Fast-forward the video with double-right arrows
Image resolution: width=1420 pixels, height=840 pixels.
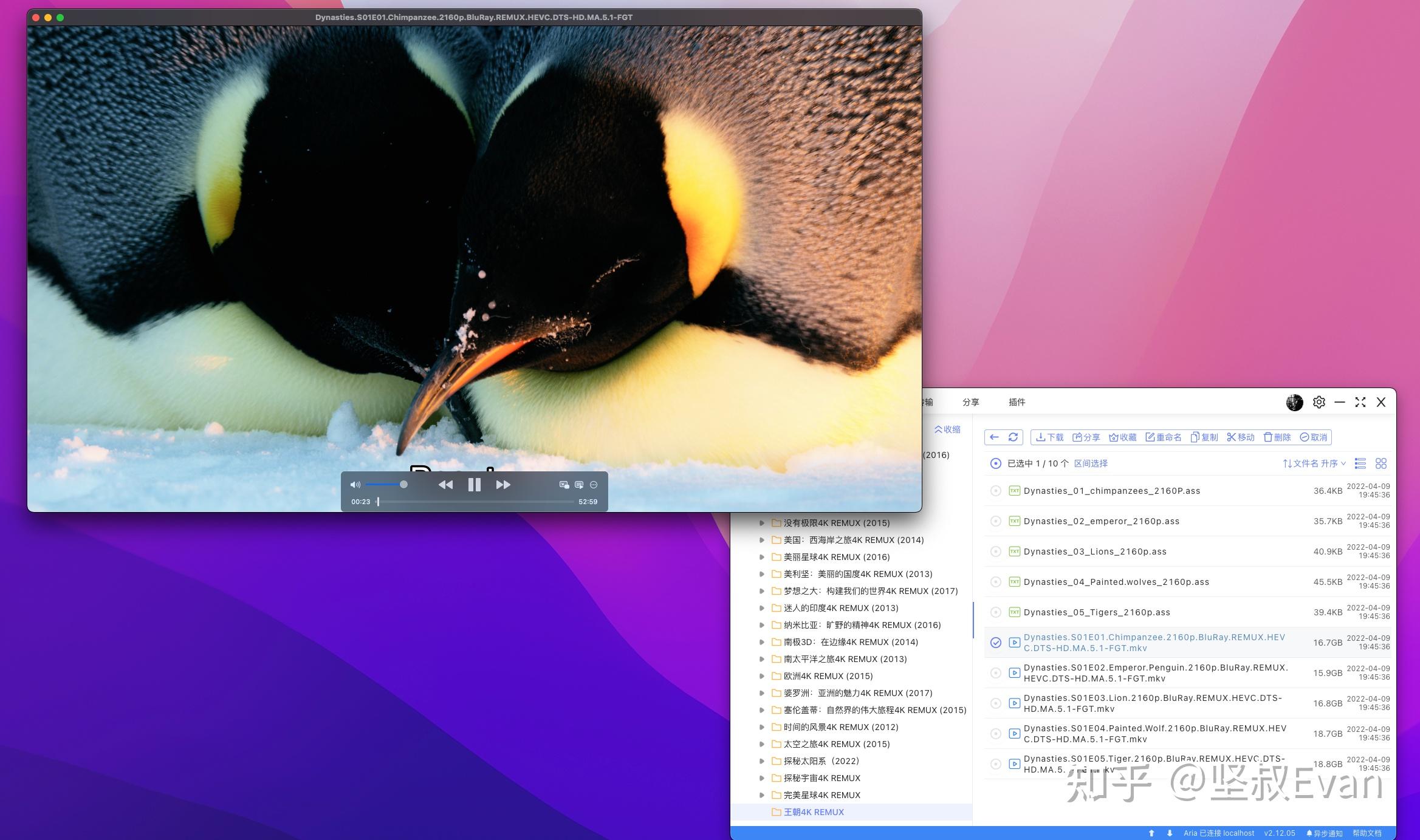503,485
